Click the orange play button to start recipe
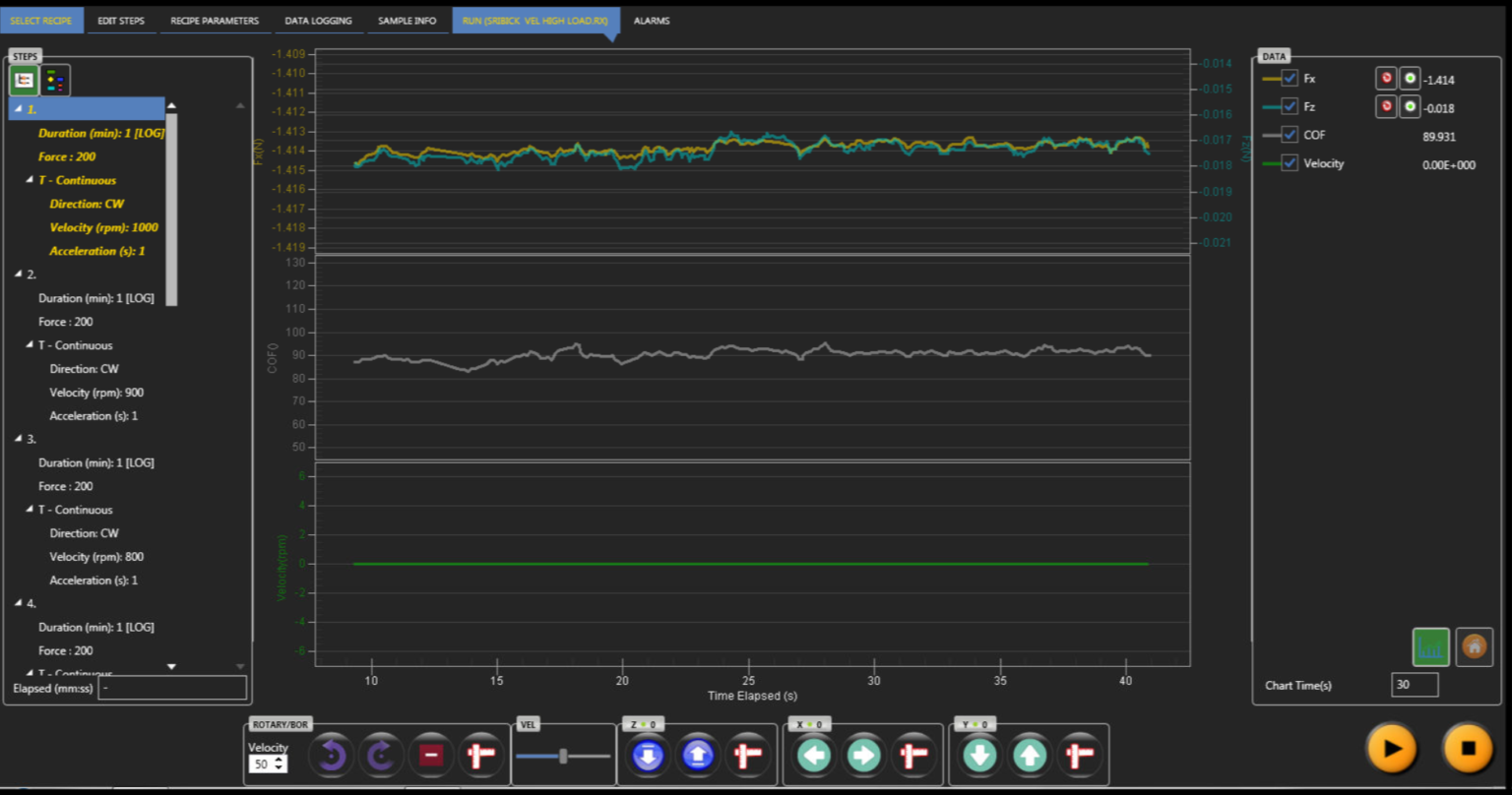The width and height of the screenshot is (1512, 795). point(1391,749)
